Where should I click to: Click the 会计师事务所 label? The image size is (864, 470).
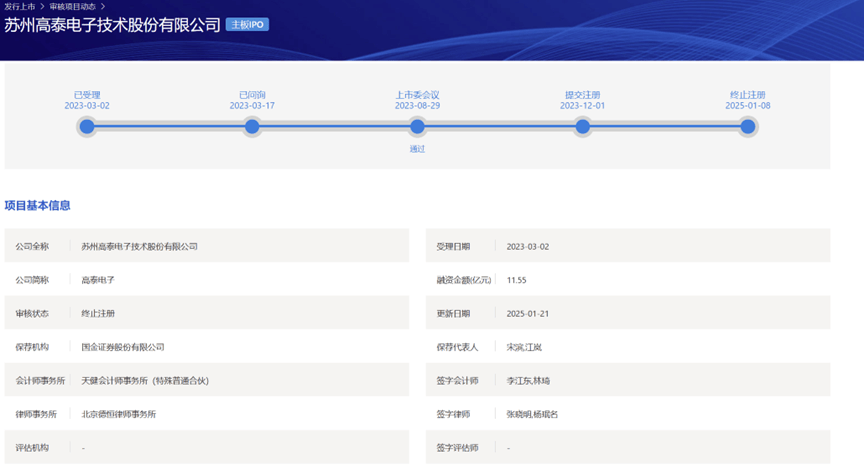tap(40, 381)
